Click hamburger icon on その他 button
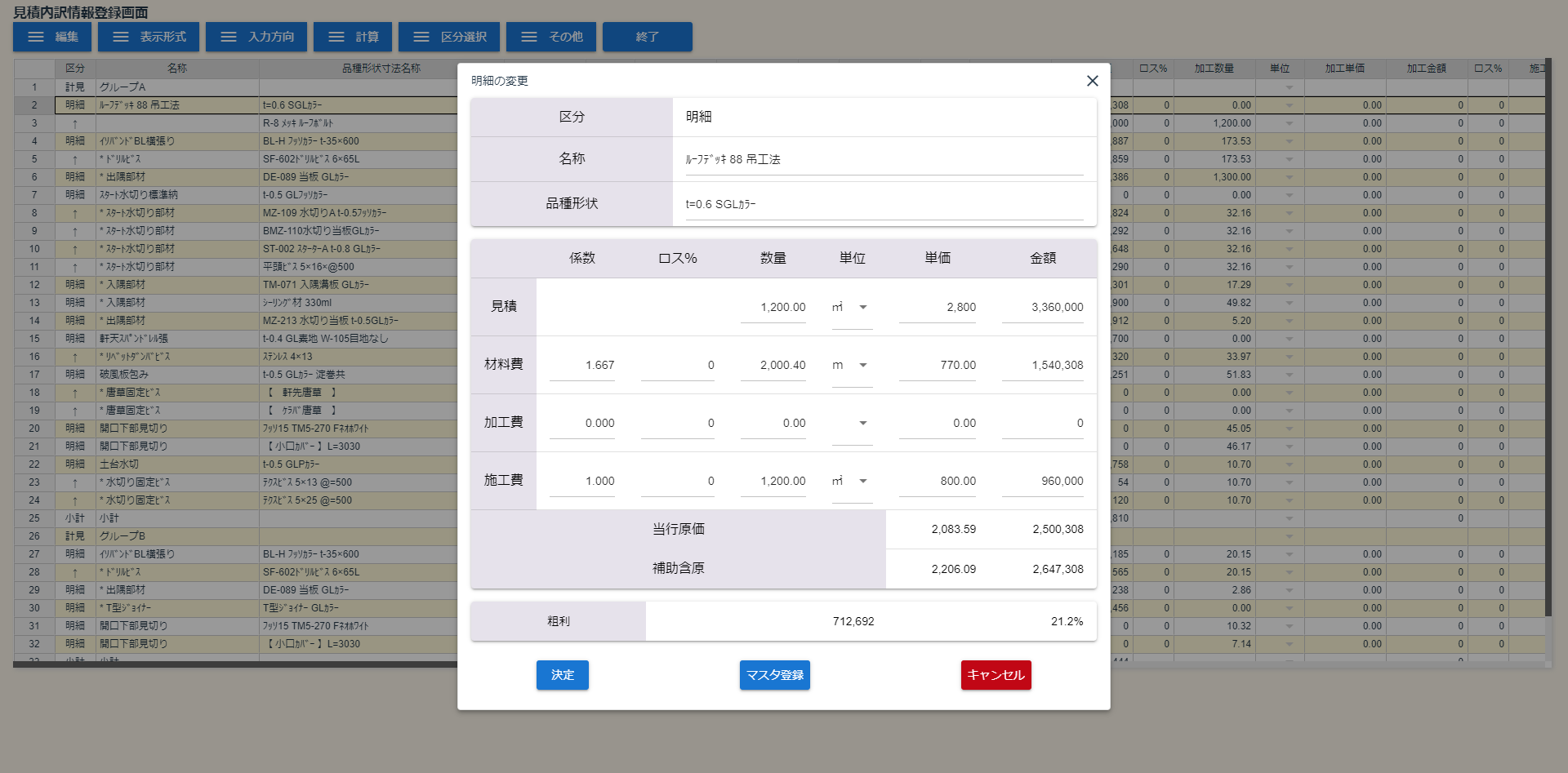The height and width of the screenshot is (773, 1568). pos(529,37)
